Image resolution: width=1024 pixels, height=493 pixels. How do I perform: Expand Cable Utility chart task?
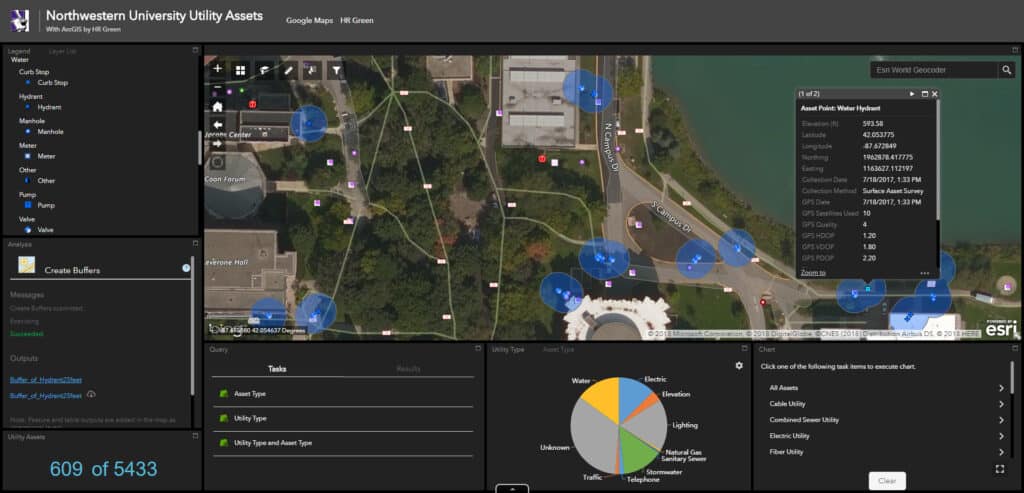click(x=1001, y=404)
